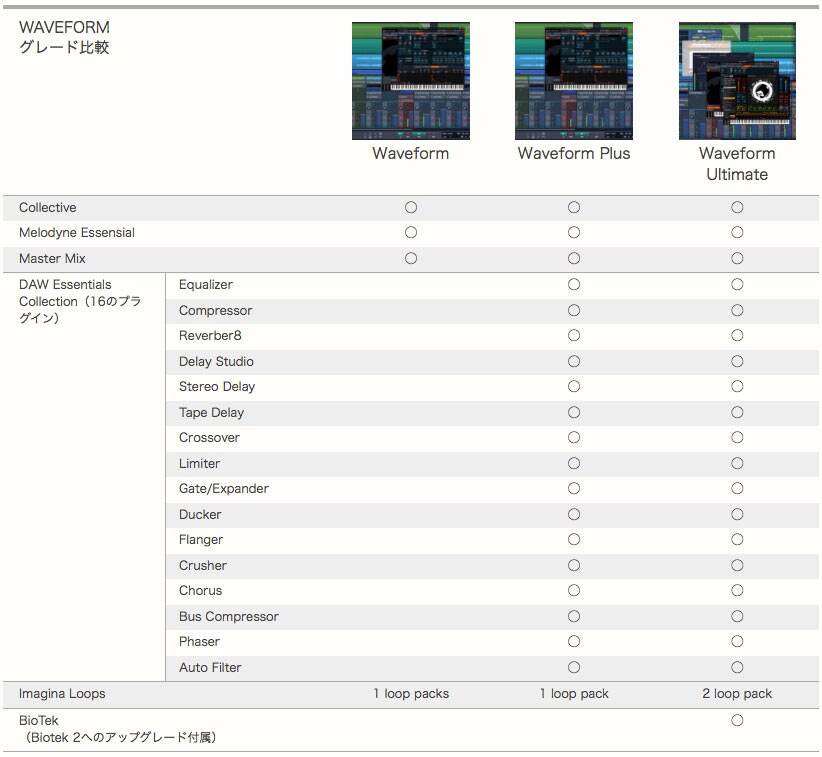Image resolution: width=822 pixels, height=757 pixels.
Task: Click the Phaser circle under Waveform Ultimate
Action: click(x=737, y=642)
